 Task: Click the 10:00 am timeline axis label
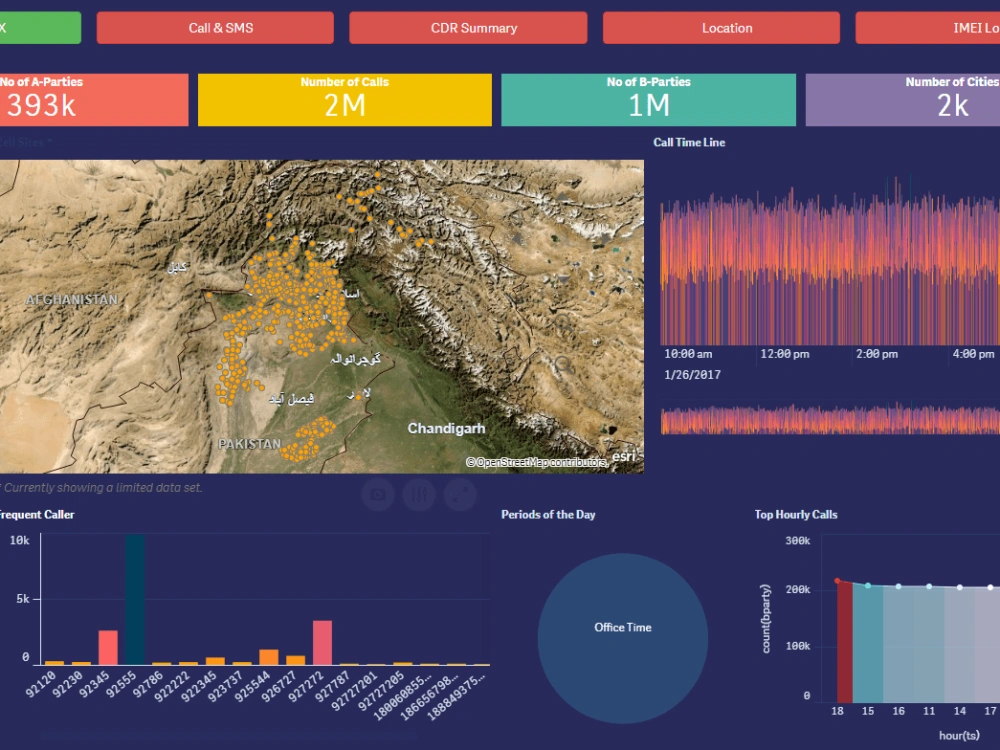tap(688, 354)
